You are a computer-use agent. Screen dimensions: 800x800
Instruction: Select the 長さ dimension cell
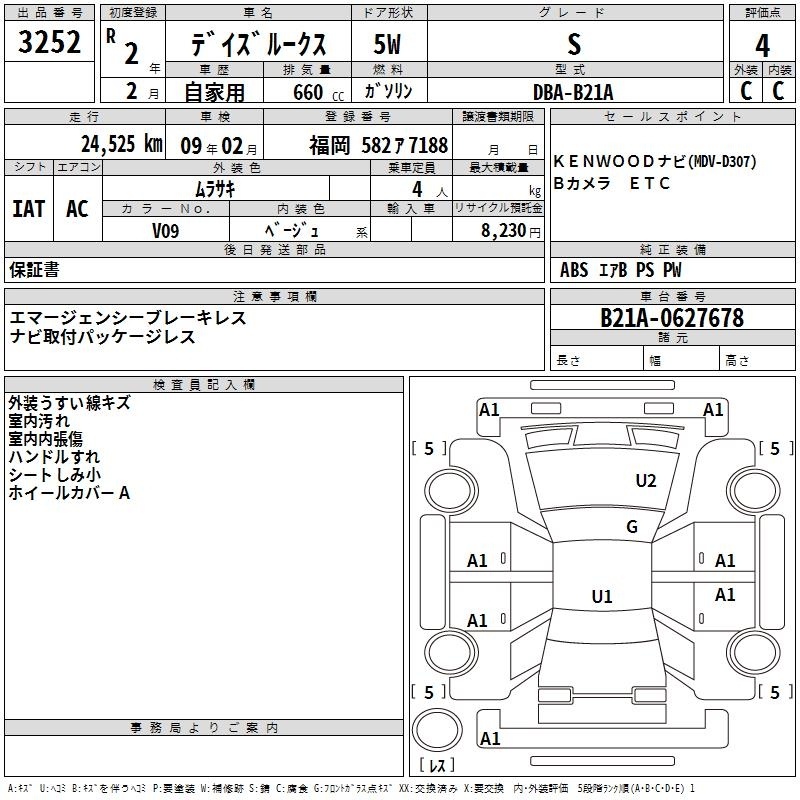tap(597, 358)
